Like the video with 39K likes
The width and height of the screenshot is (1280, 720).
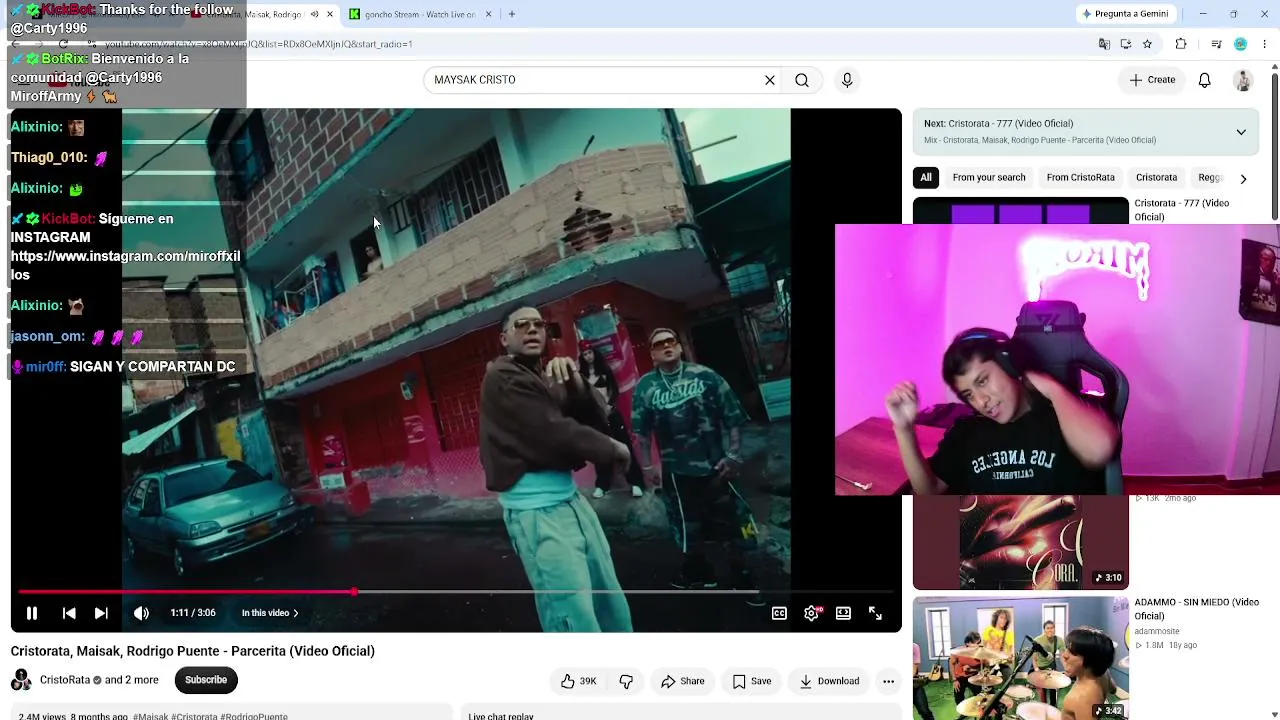pyautogui.click(x=578, y=681)
